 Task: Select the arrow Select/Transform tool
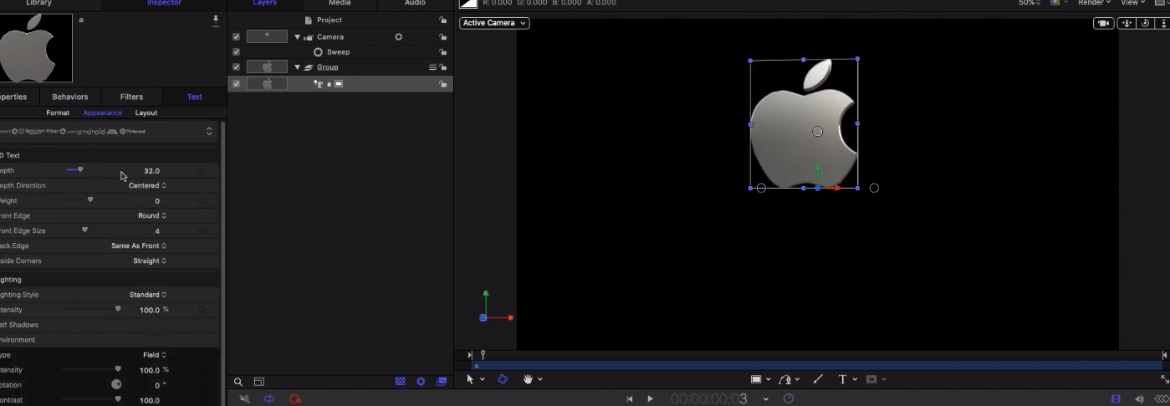pos(469,379)
